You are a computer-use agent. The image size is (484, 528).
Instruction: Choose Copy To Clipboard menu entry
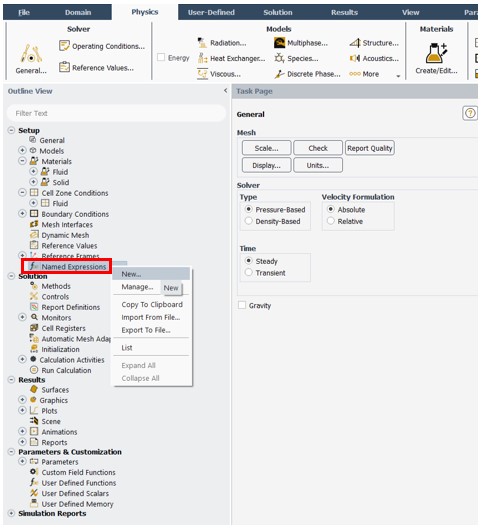pos(151,304)
